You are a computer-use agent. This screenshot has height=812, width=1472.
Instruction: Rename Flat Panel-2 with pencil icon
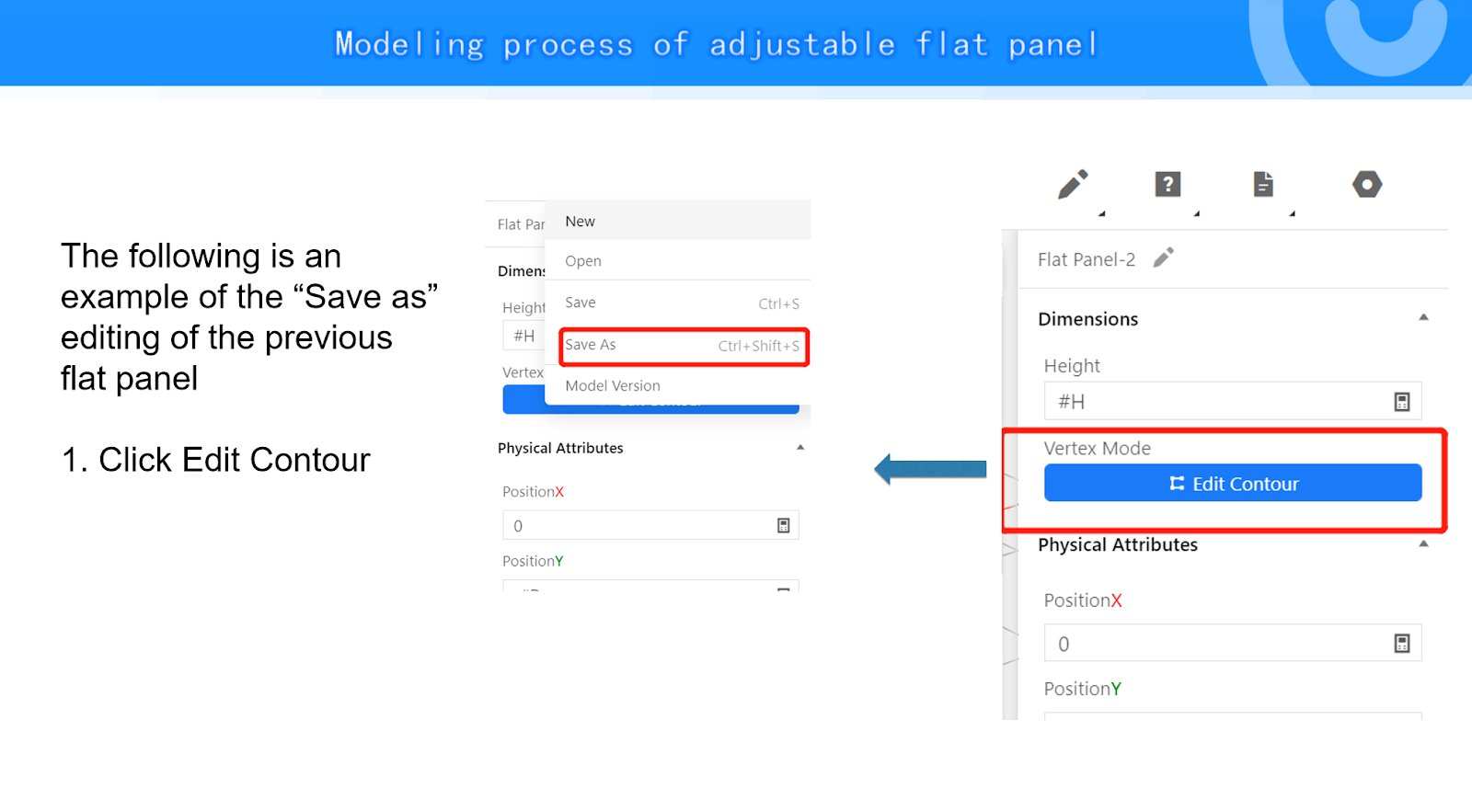(x=1164, y=257)
